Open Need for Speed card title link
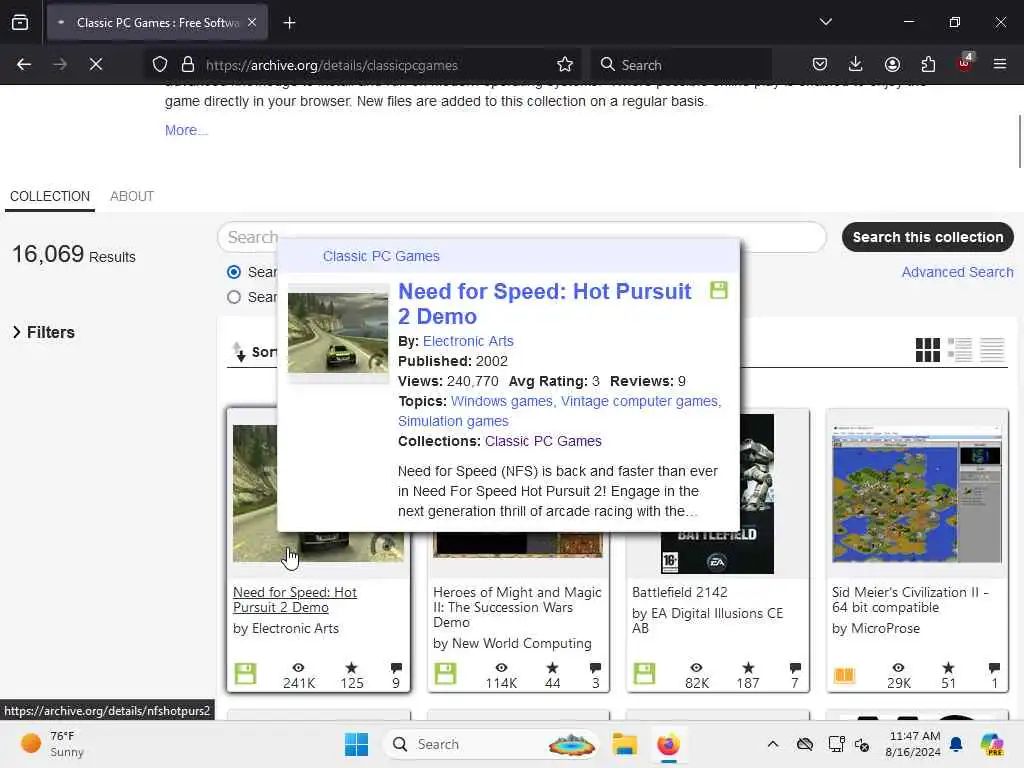Viewport: 1024px width, 768px height. click(x=295, y=600)
